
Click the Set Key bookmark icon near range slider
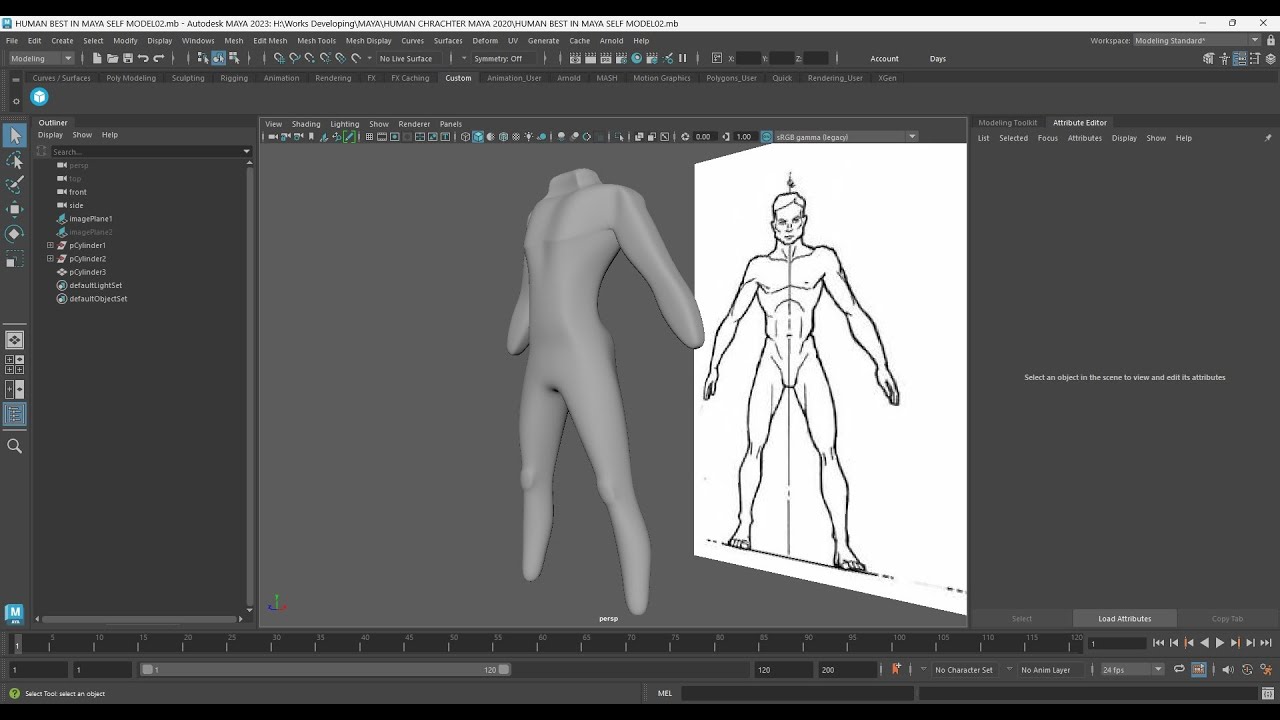896,669
